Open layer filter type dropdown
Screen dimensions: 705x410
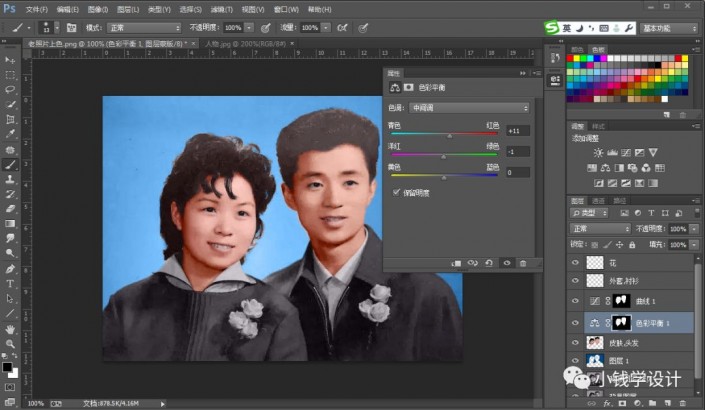[589, 213]
